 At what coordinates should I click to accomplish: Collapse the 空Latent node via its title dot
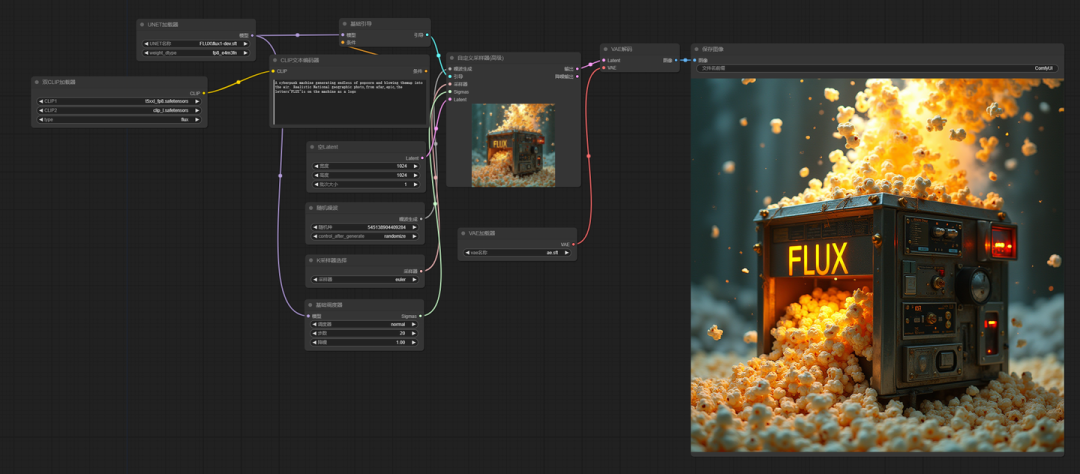pos(311,147)
